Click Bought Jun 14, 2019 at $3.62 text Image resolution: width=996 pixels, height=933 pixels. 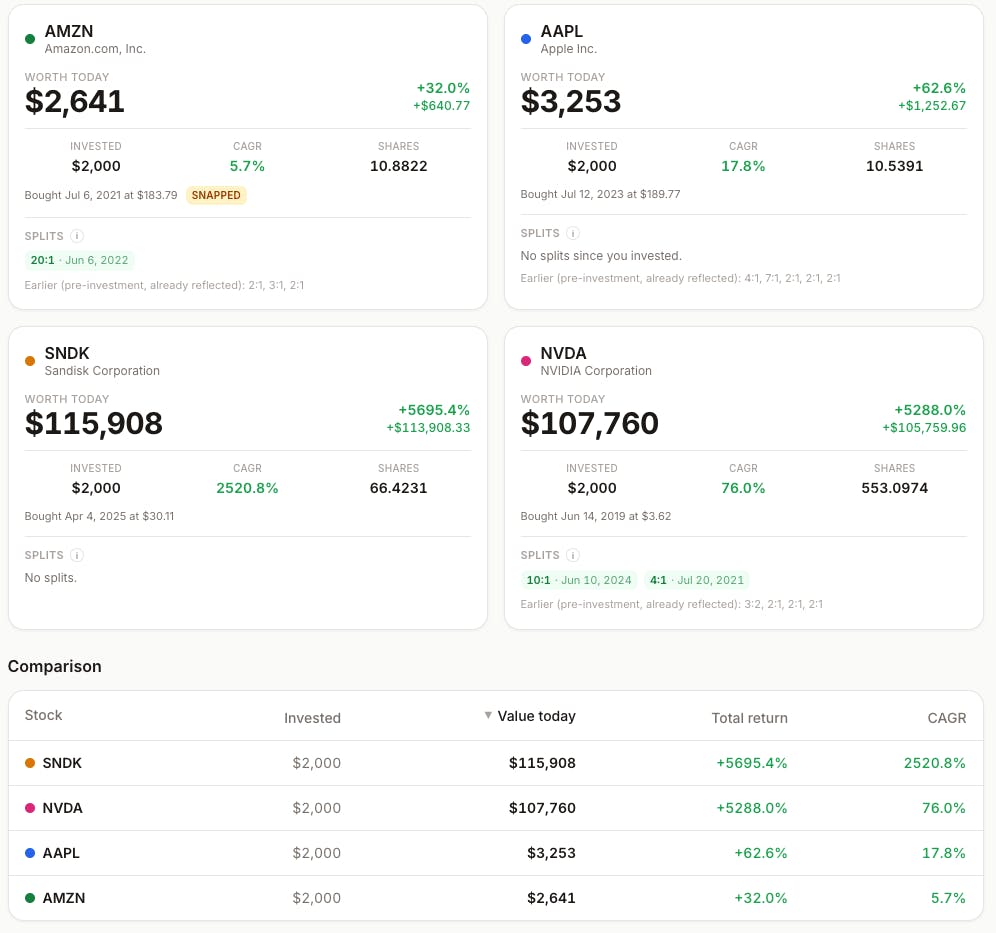point(596,516)
